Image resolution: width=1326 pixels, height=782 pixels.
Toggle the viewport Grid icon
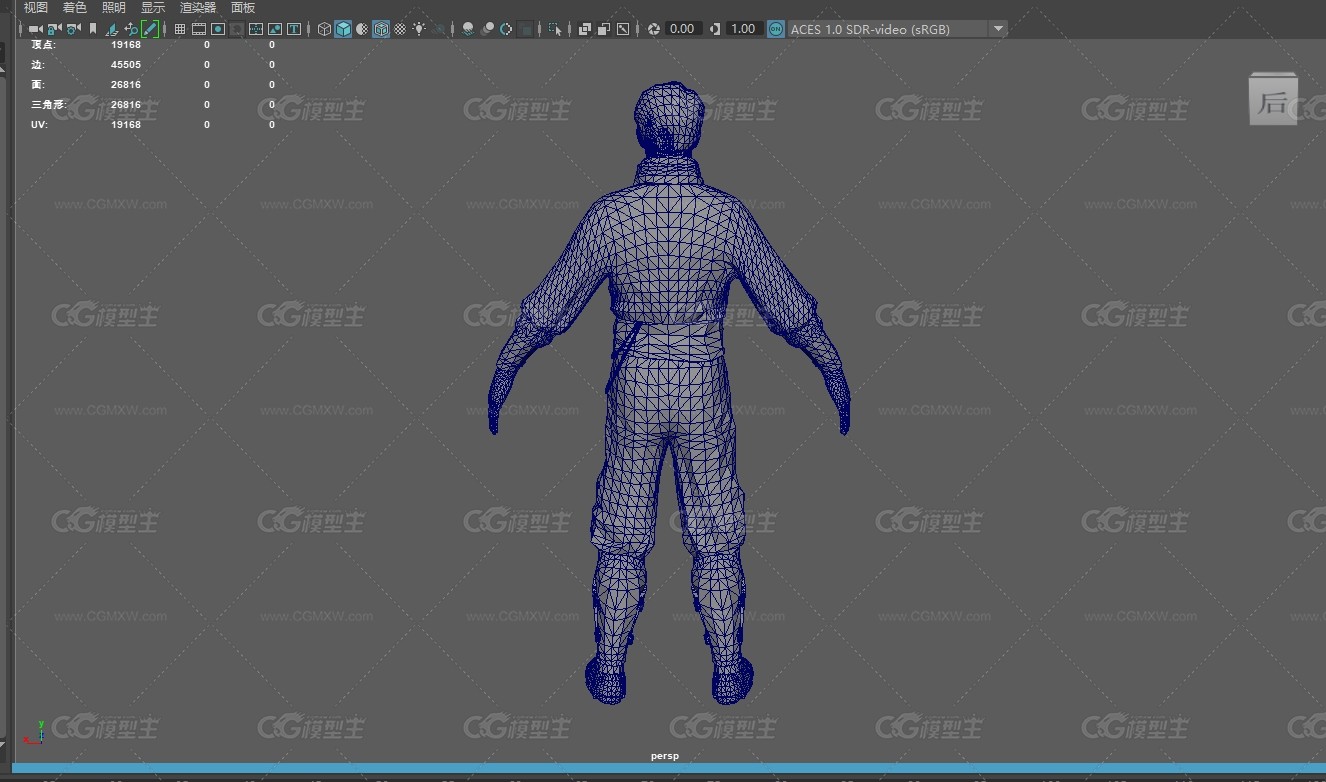pos(180,29)
